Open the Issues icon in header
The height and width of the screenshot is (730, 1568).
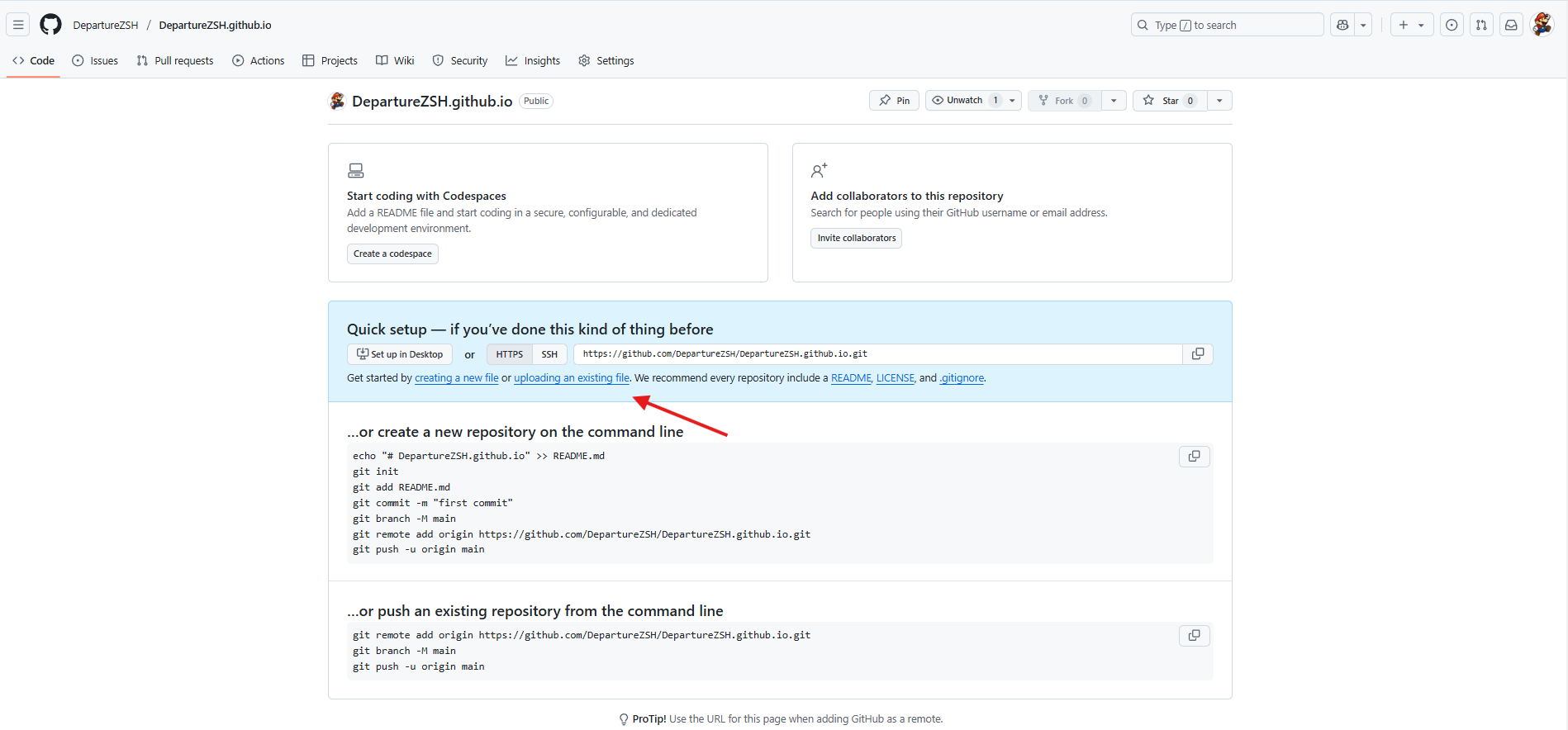click(1452, 25)
